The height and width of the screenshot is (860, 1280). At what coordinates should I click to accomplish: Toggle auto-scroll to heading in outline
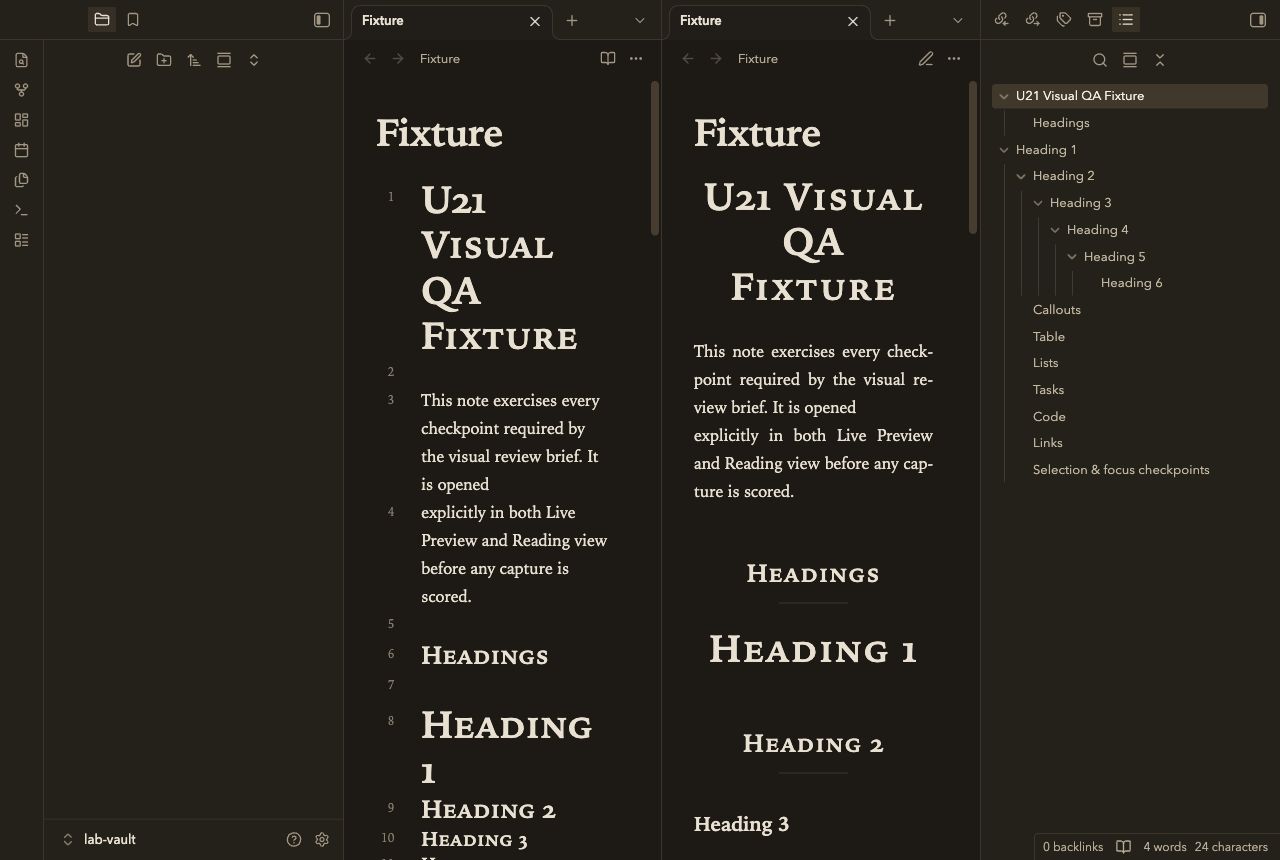tap(1130, 60)
